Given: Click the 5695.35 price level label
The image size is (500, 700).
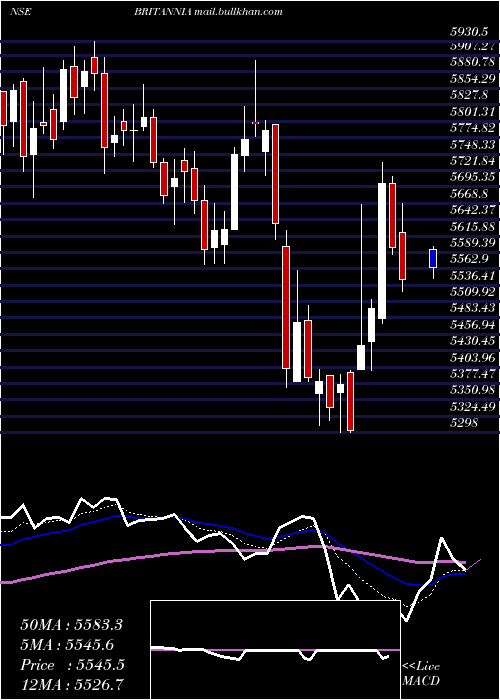Looking at the screenshot, I should tap(473, 178).
